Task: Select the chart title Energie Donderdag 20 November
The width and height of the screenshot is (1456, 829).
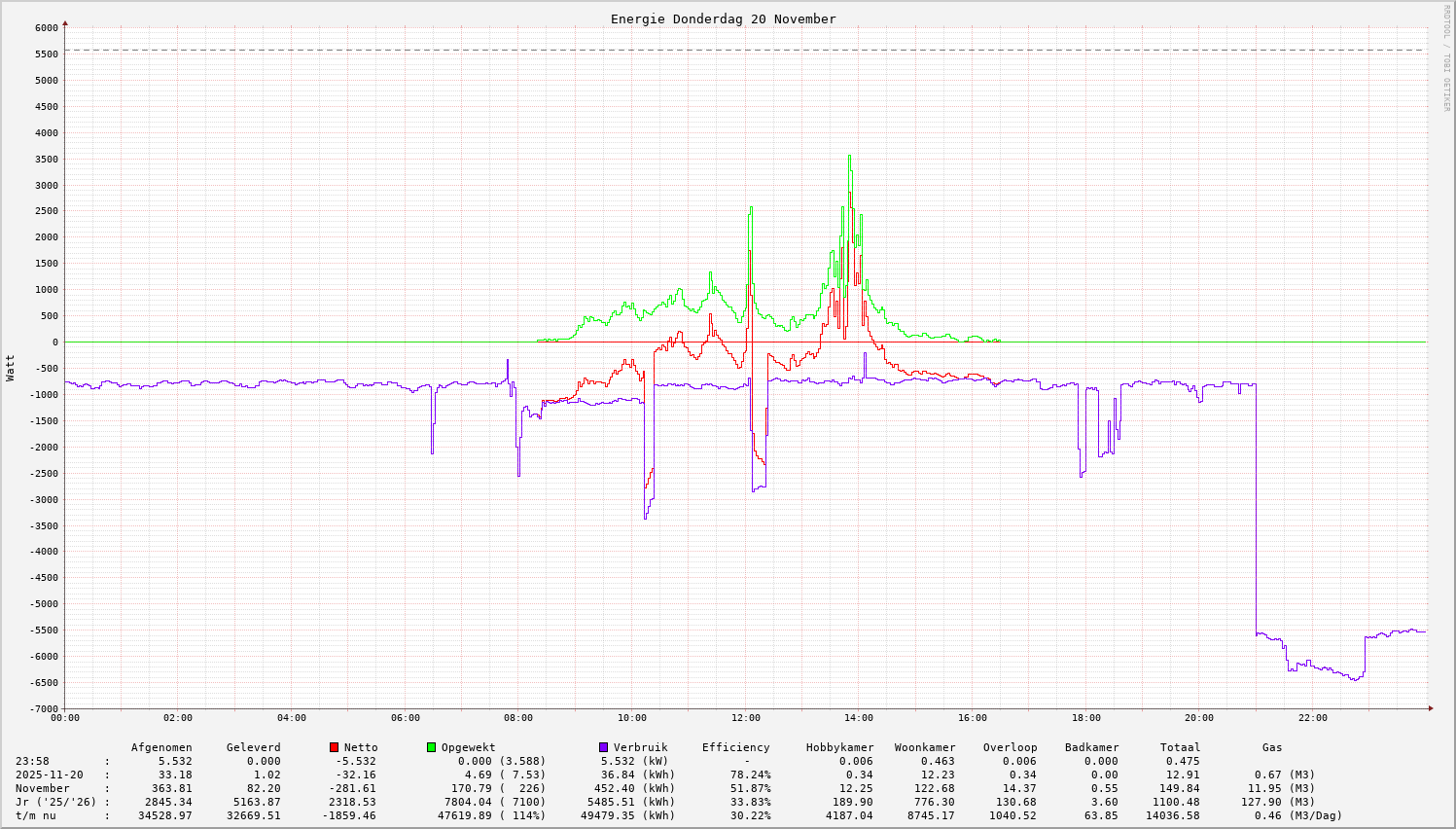Action: [x=723, y=19]
